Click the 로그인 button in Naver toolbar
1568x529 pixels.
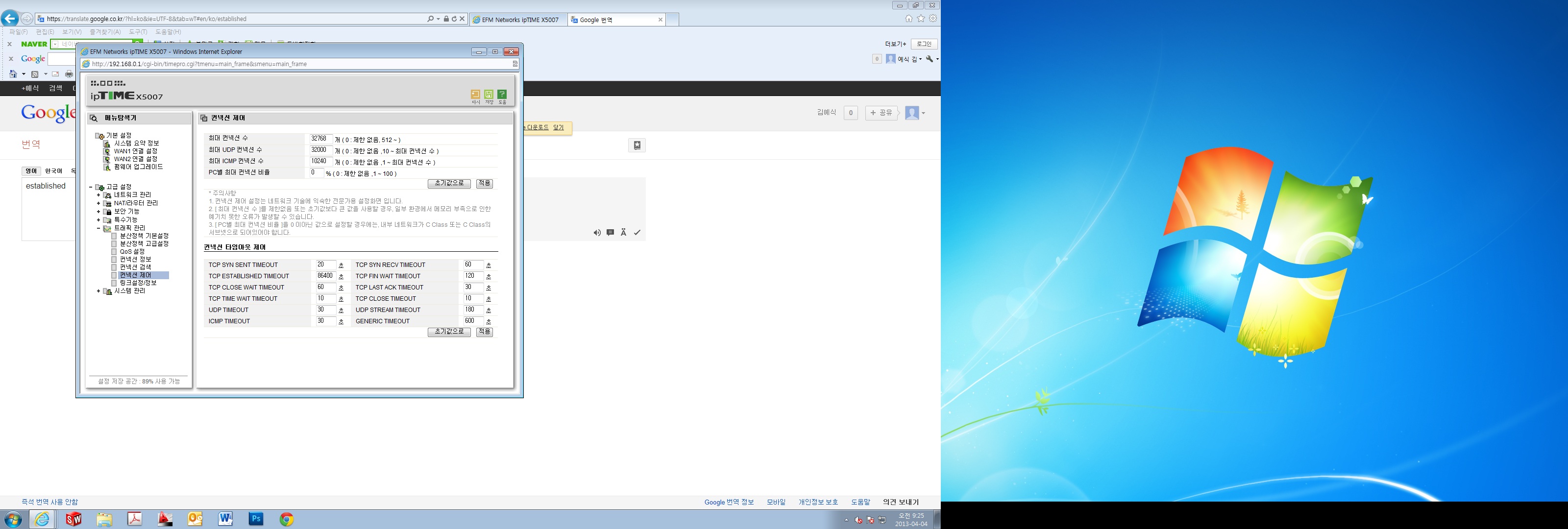[924, 44]
